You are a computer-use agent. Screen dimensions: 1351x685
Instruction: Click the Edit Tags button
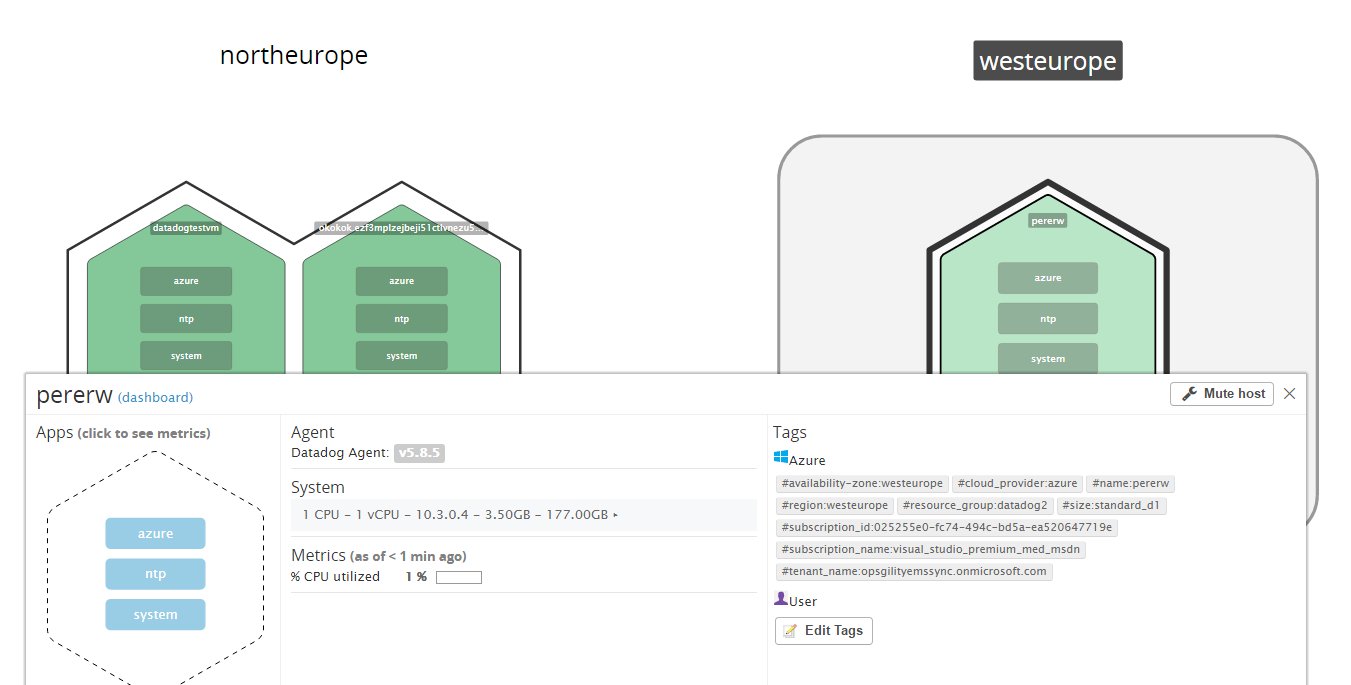[824, 631]
